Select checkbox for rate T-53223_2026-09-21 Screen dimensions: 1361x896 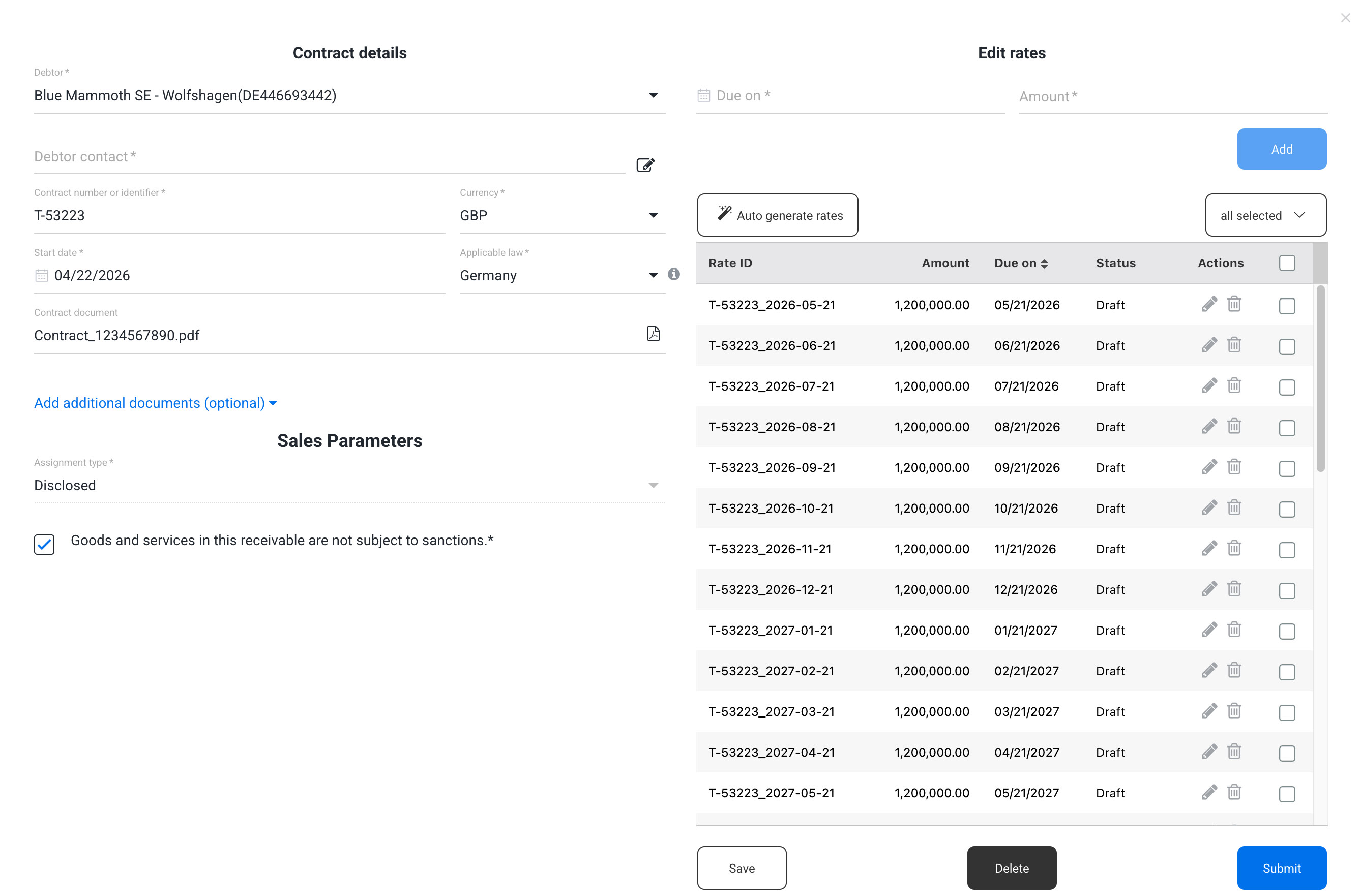click(1287, 469)
